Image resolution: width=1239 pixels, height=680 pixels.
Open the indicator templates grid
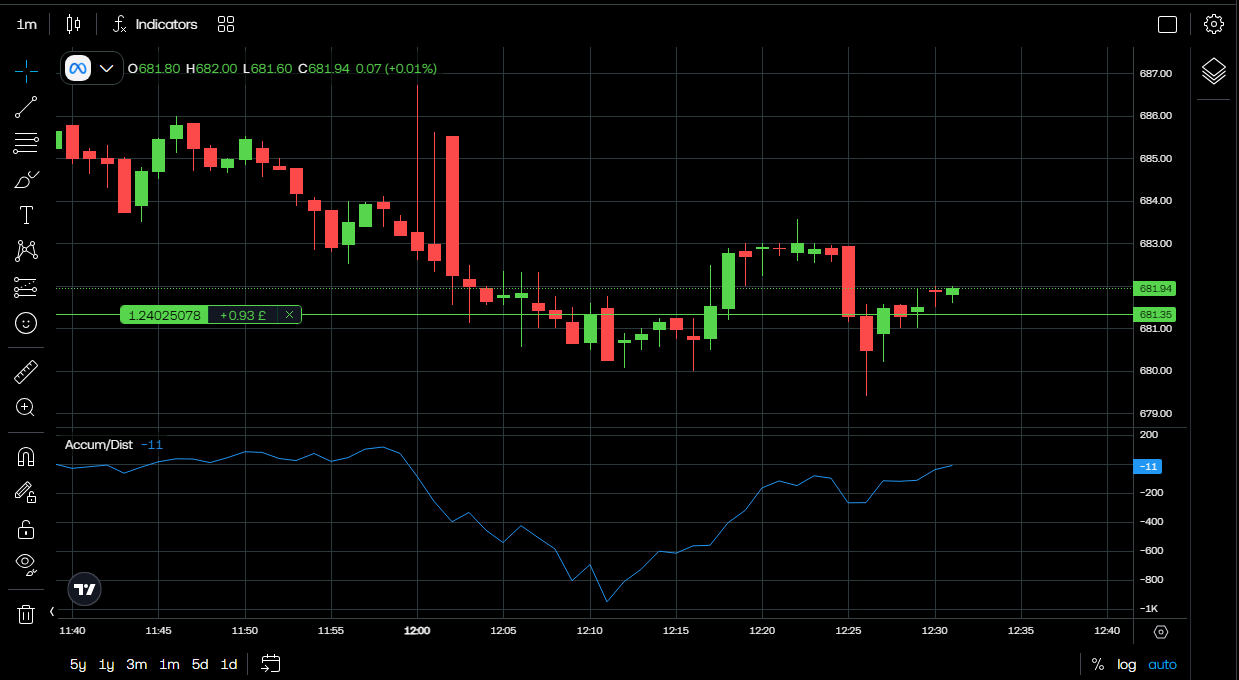pyautogui.click(x=226, y=24)
